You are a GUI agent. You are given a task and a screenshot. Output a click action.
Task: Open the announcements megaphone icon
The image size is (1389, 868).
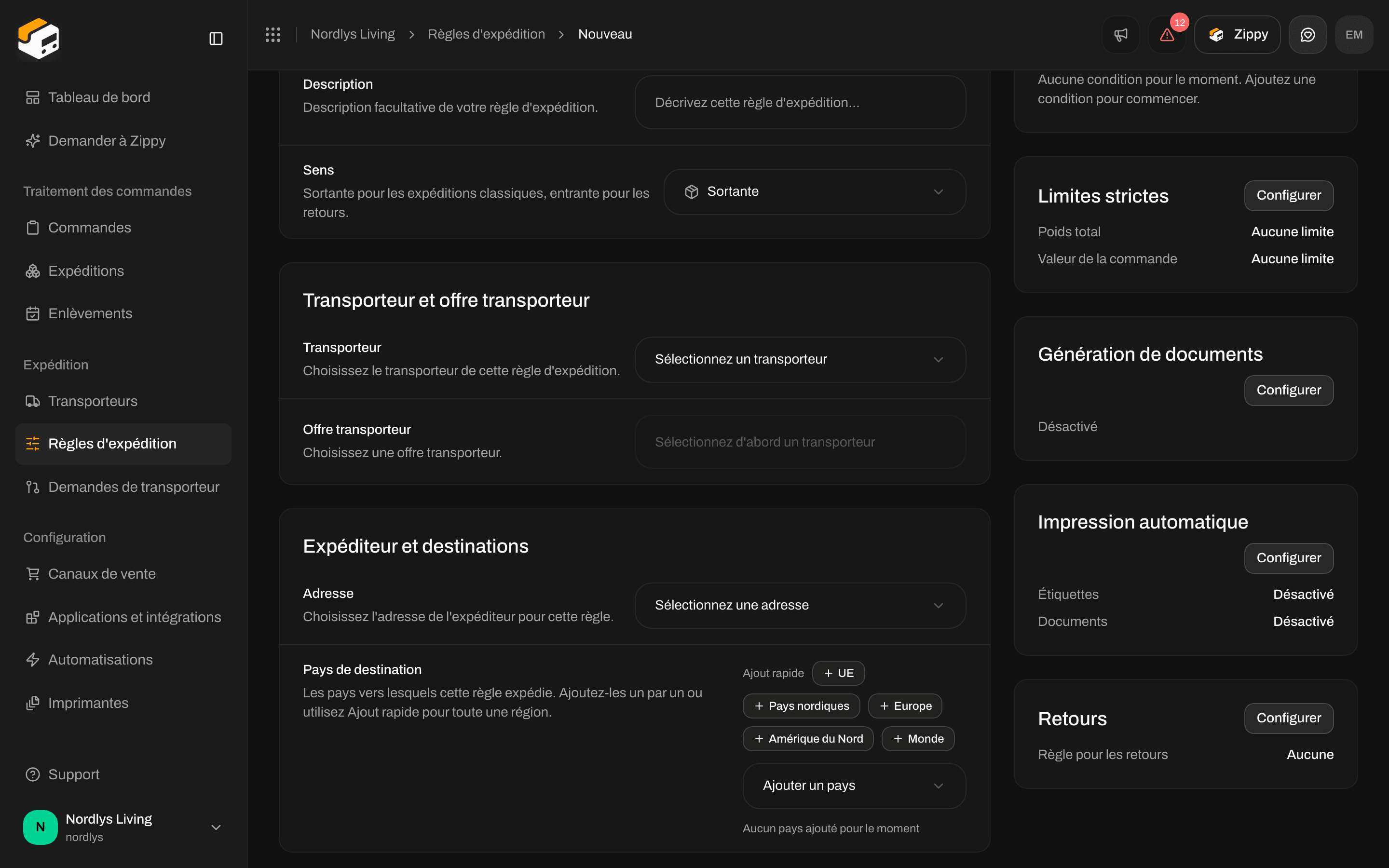coord(1120,34)
